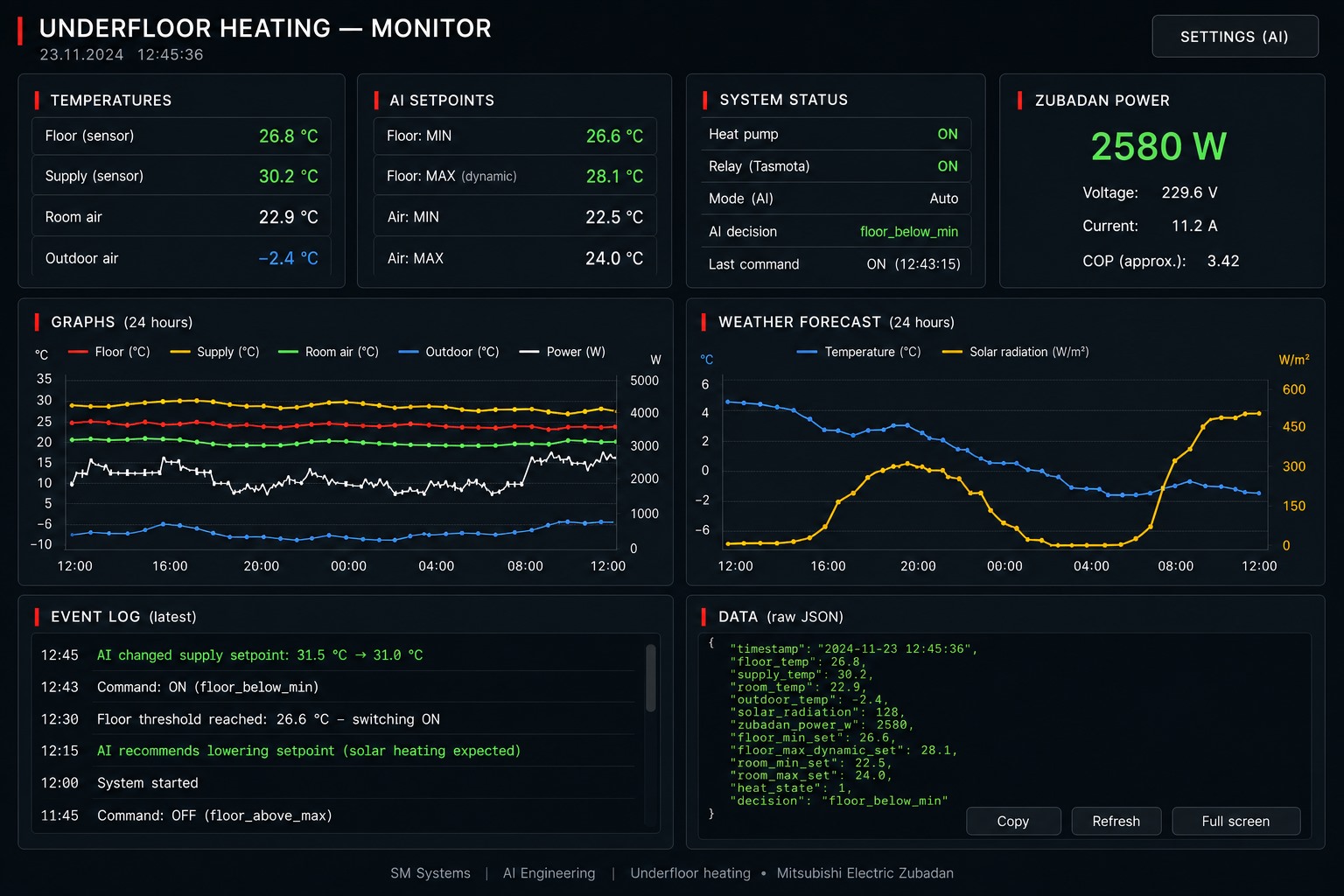Toggle Room air (°C) series in legend
The image size is (1344, 896).
328,352
